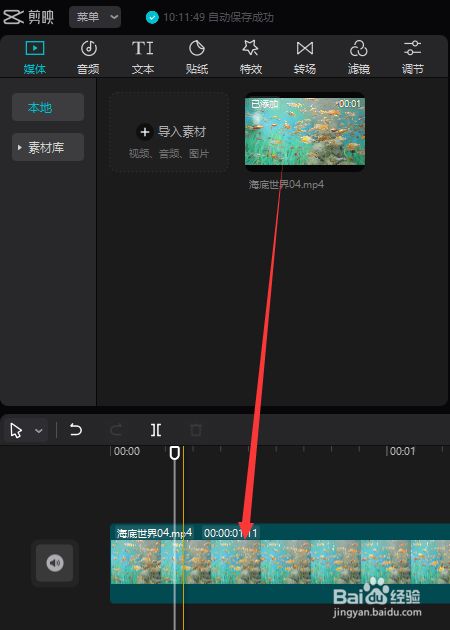The image size is (450, 630).
Task: Select the 海底世界04.mp4 clip in timeline
Action: coord(280,564)
